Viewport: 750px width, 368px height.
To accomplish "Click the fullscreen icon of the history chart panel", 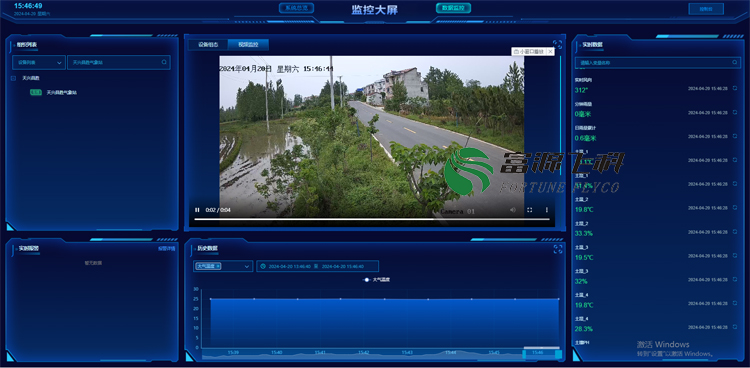I will point(558,249).
